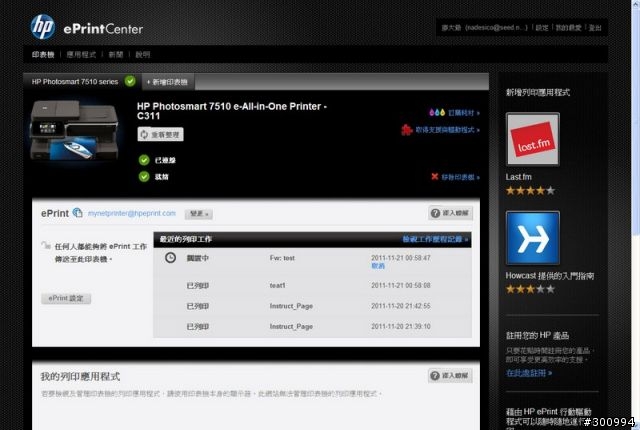Click the mynetprinter@hpeprint.com address
The height and width of the screenshot is (430, 640).
pos(132,213)
